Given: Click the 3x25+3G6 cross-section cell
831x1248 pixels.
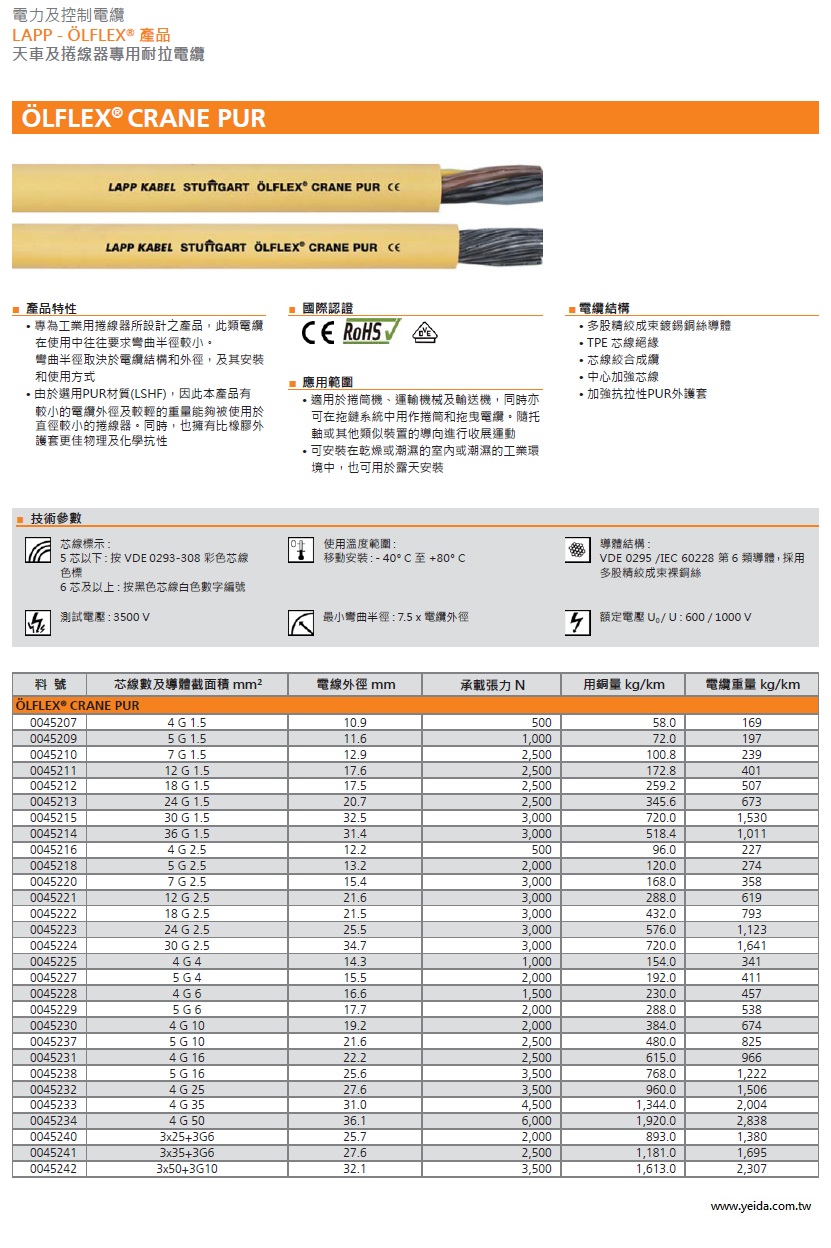Looking at the screenshot, I should pos(187,1137).
